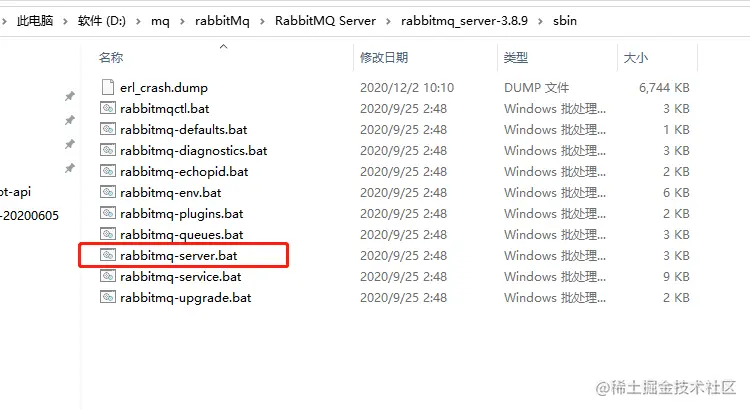Select the rabbitmq-server.bat file name
Screen dimensions: 750x410
tap(179, 256)
